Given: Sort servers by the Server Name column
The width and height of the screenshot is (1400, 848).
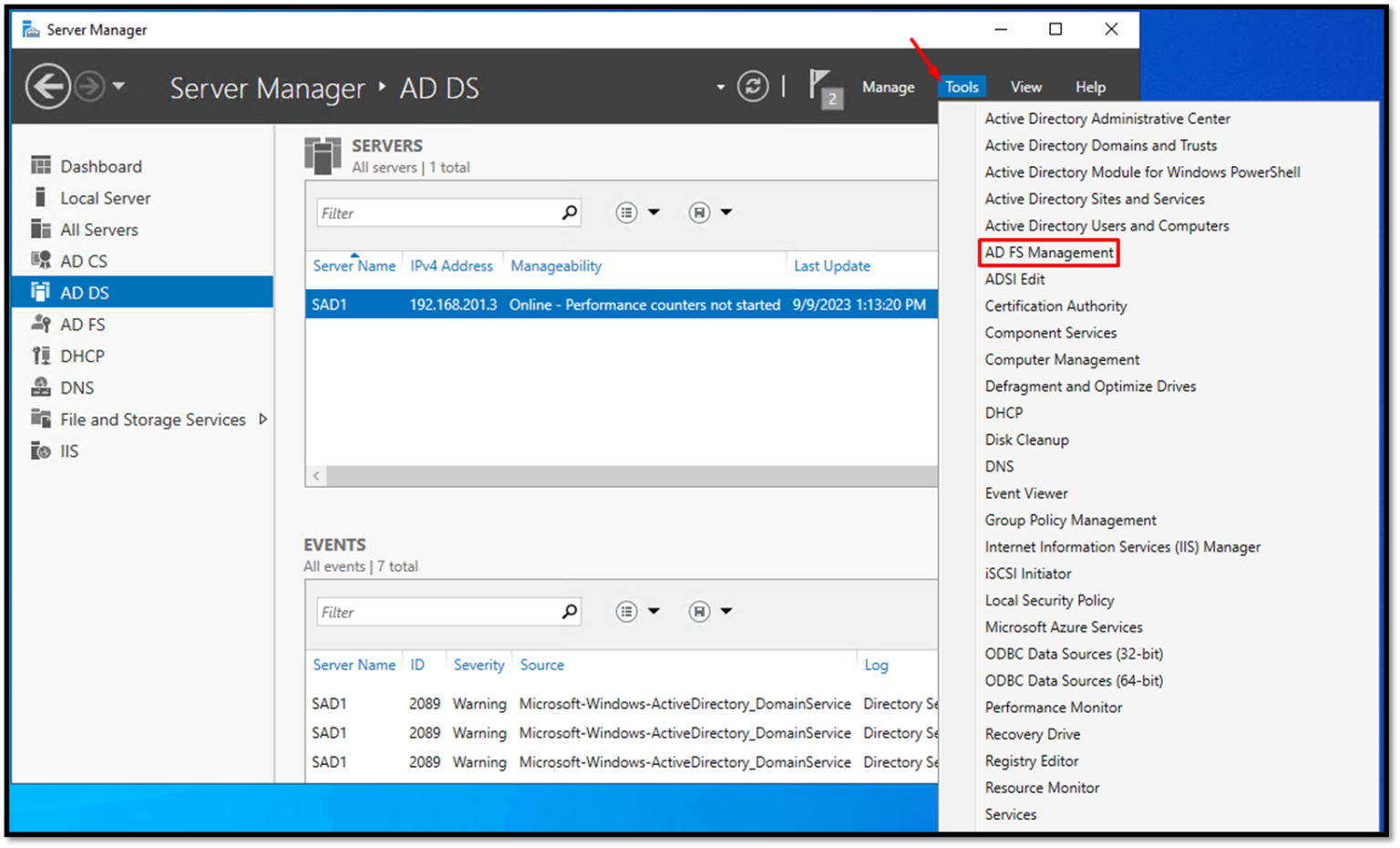Looking at the screenshot, I should click(x=354, y=265).
